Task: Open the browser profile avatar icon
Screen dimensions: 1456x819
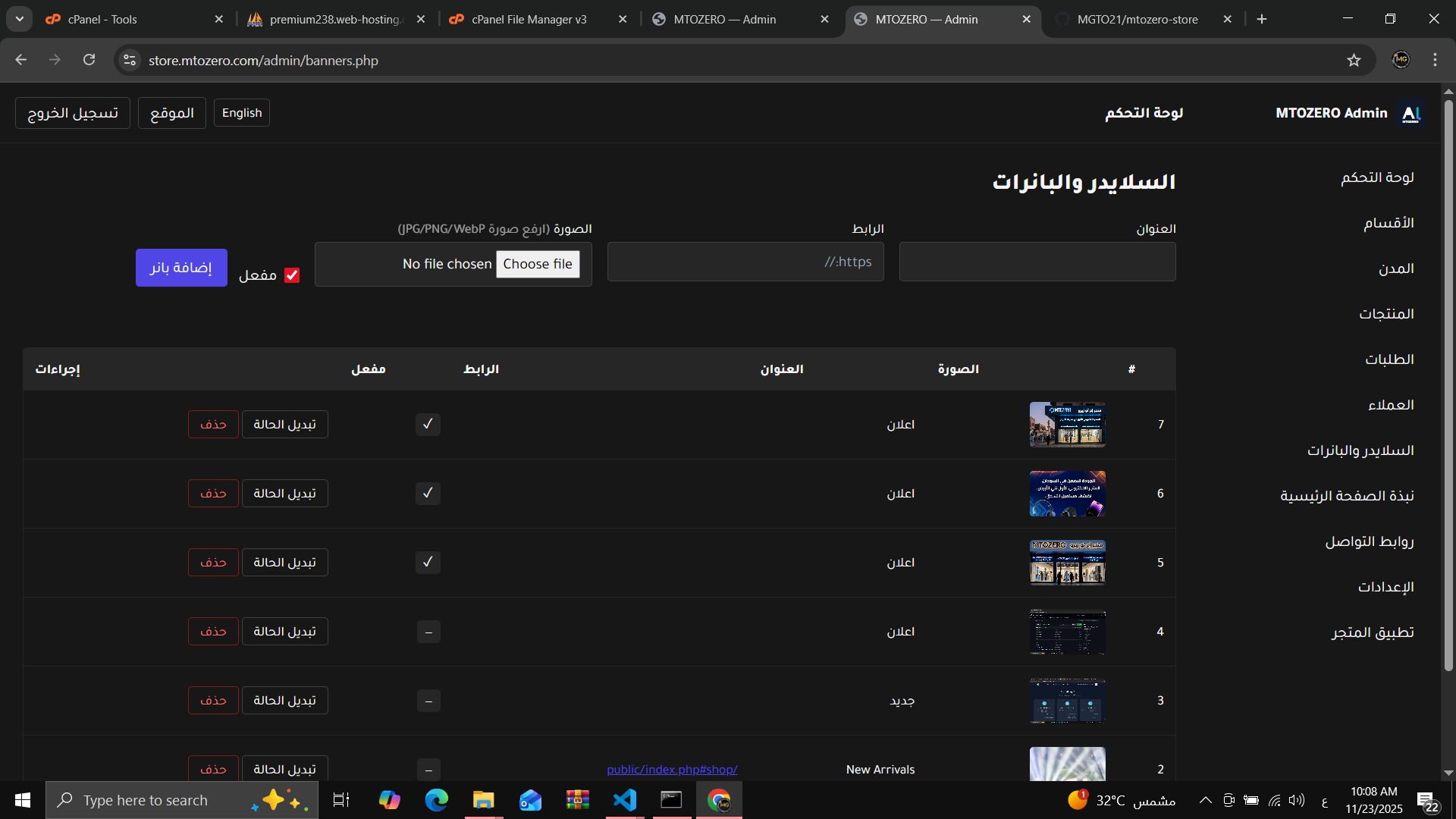Action: click(x=1401, y=59)
